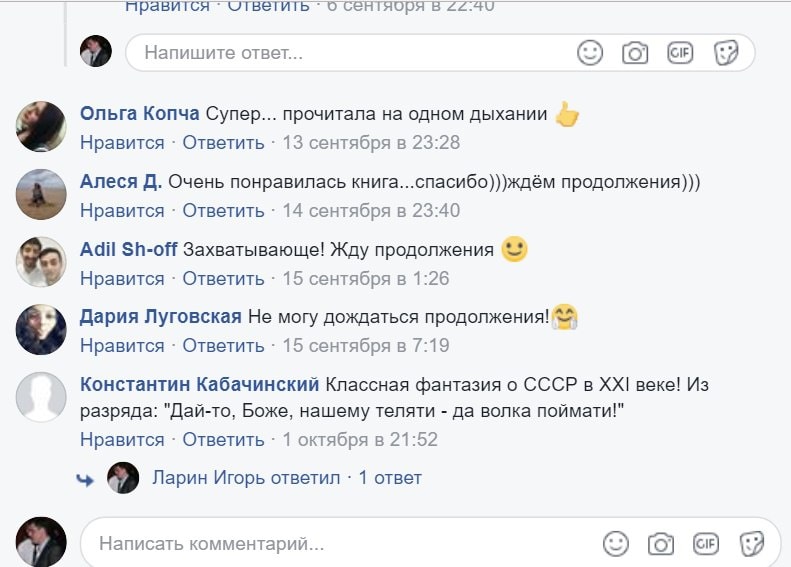Open emoji picker in comment box
Screen dimensions: 791x567
click(616, 544)
